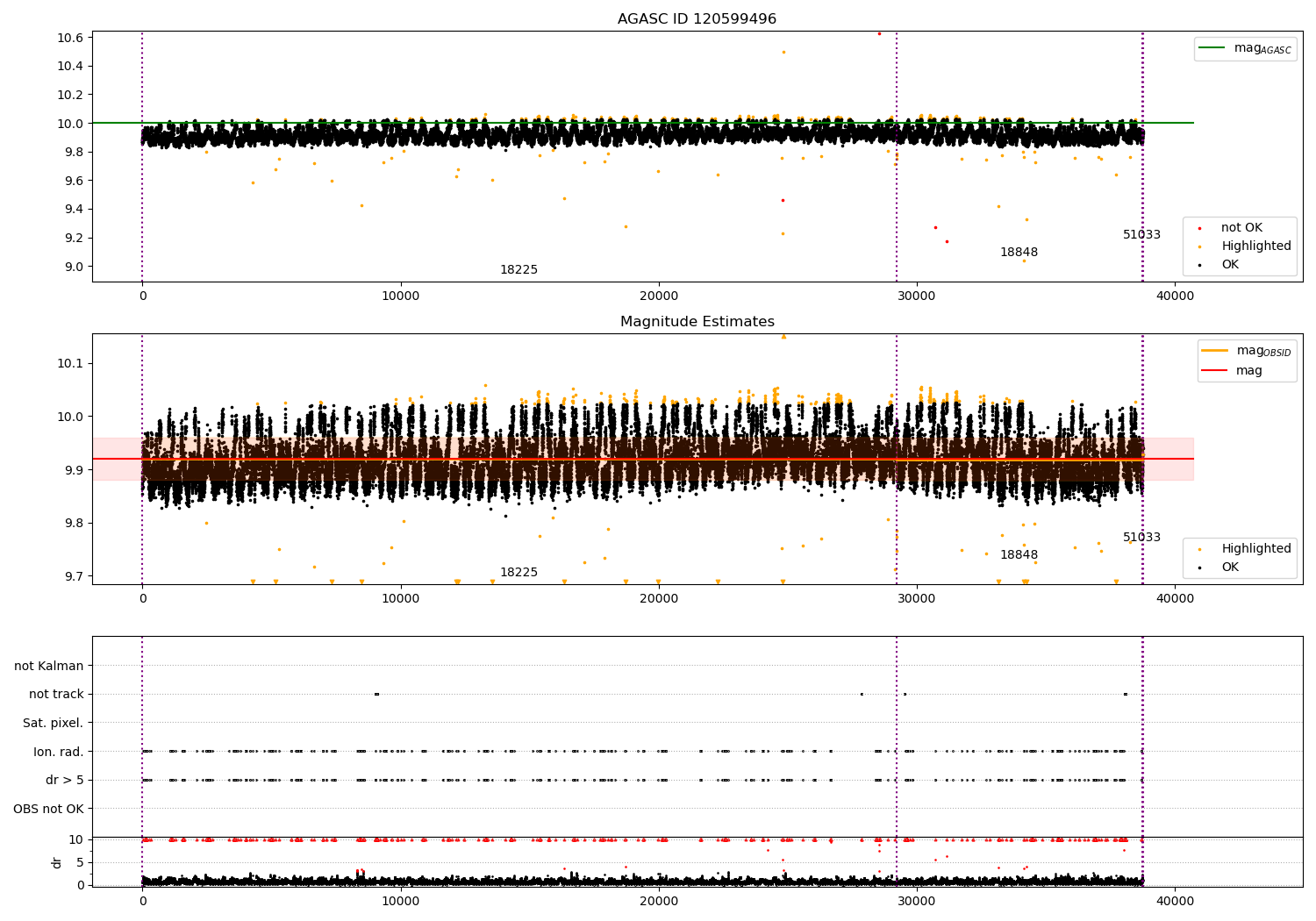Image resolution: width=1316 pixels, height=921 pixels.
Task: Click the 9.8 tick in Magnitude Estimates plot
Action: point(74,524)
